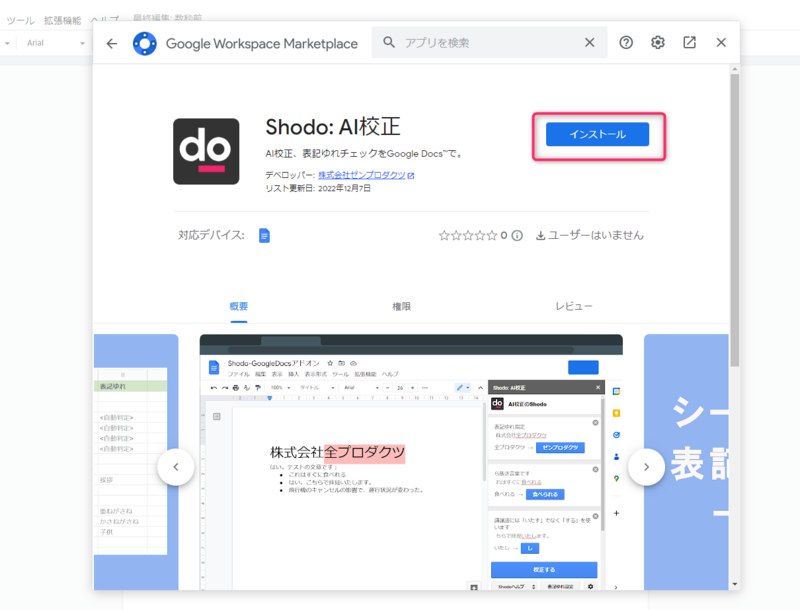Click the search magnifier icon
Viewport: 800px width, 610px height.
(x=389, y=42)
